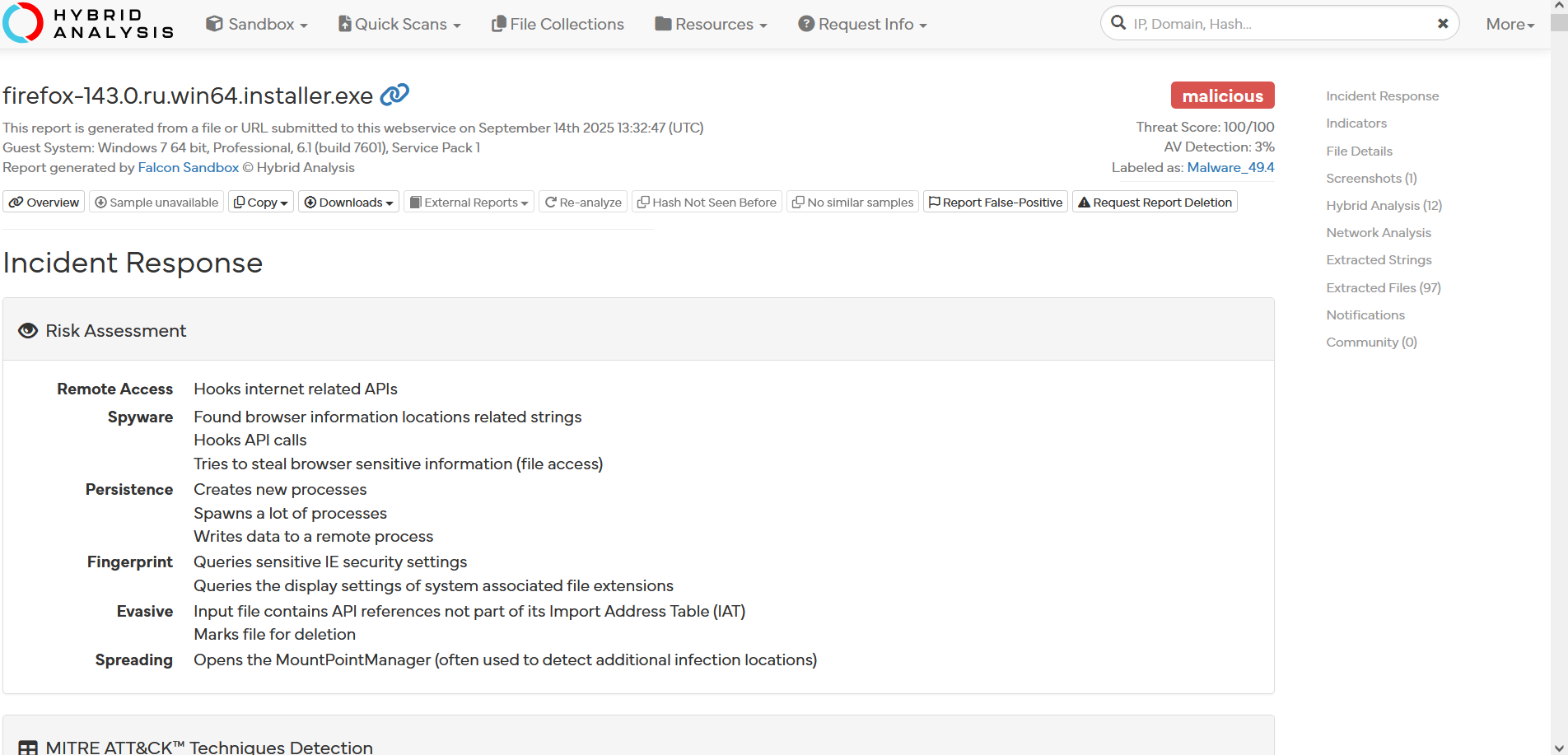Open the Sandbox dropdown menu
The width and height of the screenshot is (1568, 755).
[257, 24]
